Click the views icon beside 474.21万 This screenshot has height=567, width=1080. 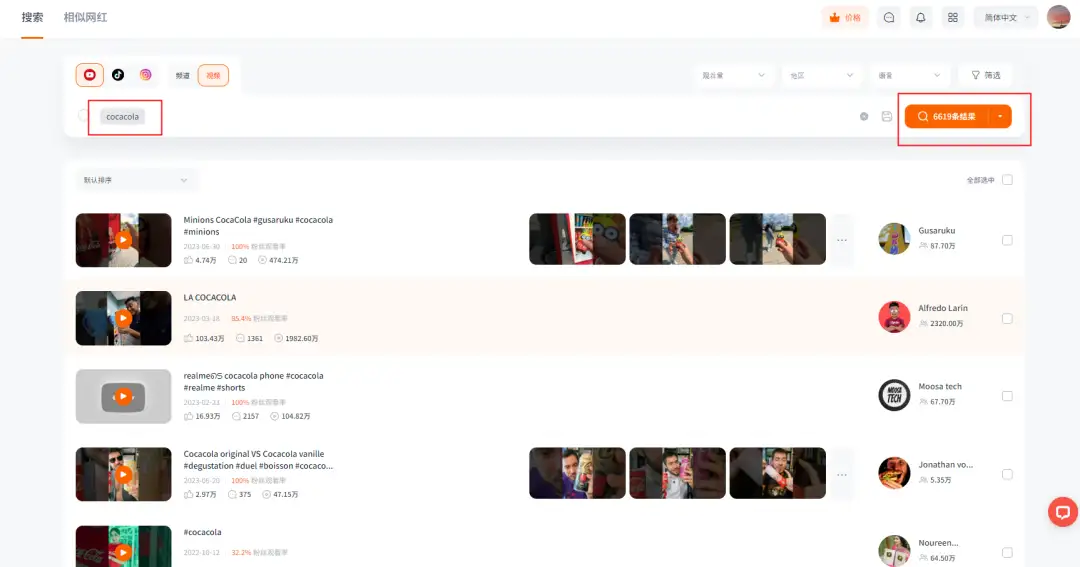(x=262, y=260)
